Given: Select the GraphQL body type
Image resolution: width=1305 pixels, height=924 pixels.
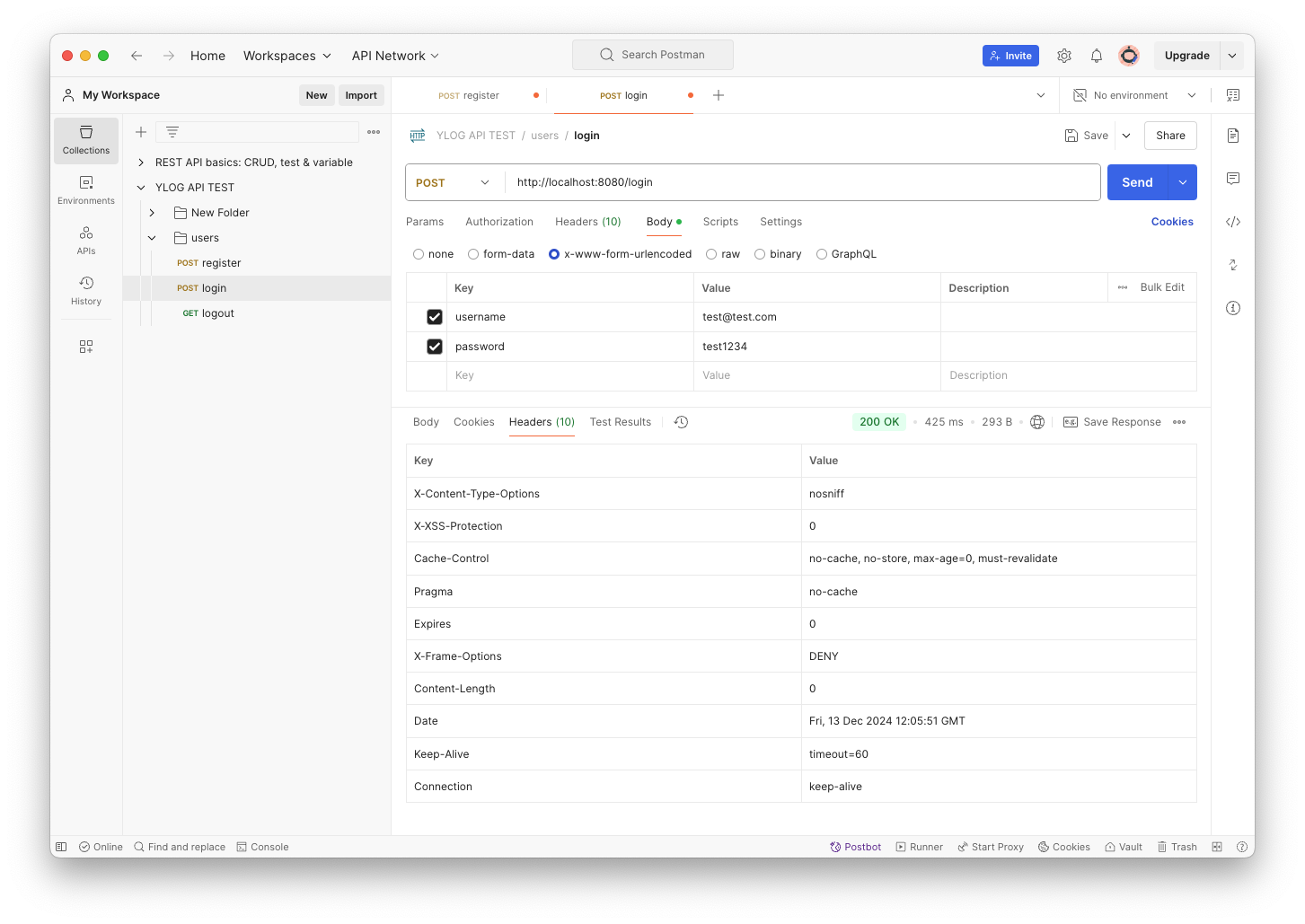Looking at the screenshot, I should [822, 254].
